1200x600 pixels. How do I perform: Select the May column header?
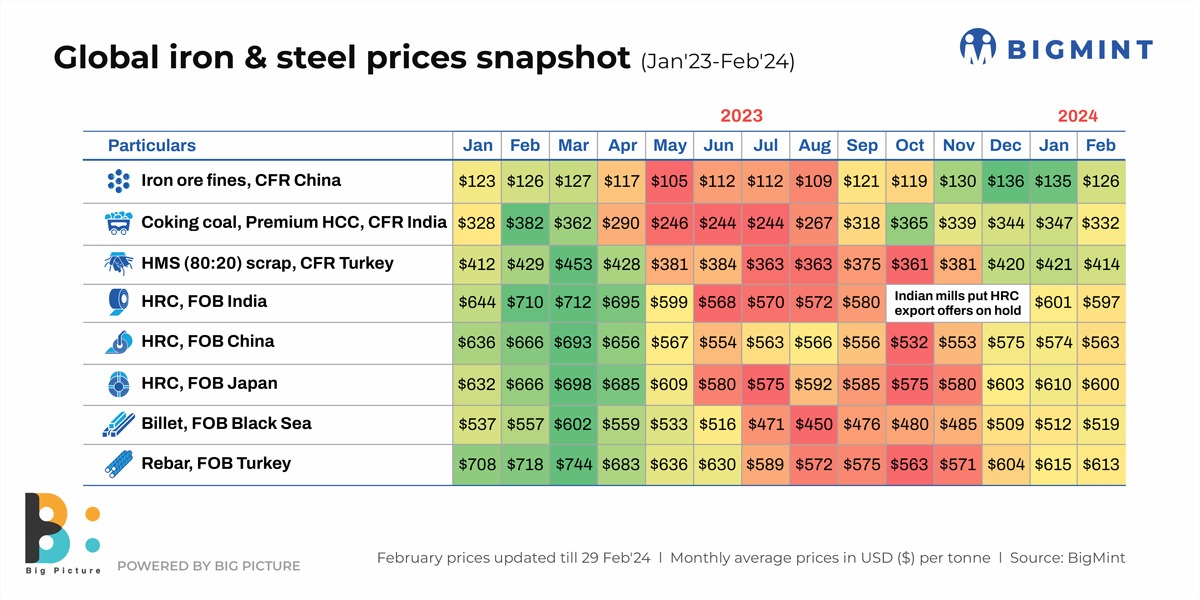670,146
